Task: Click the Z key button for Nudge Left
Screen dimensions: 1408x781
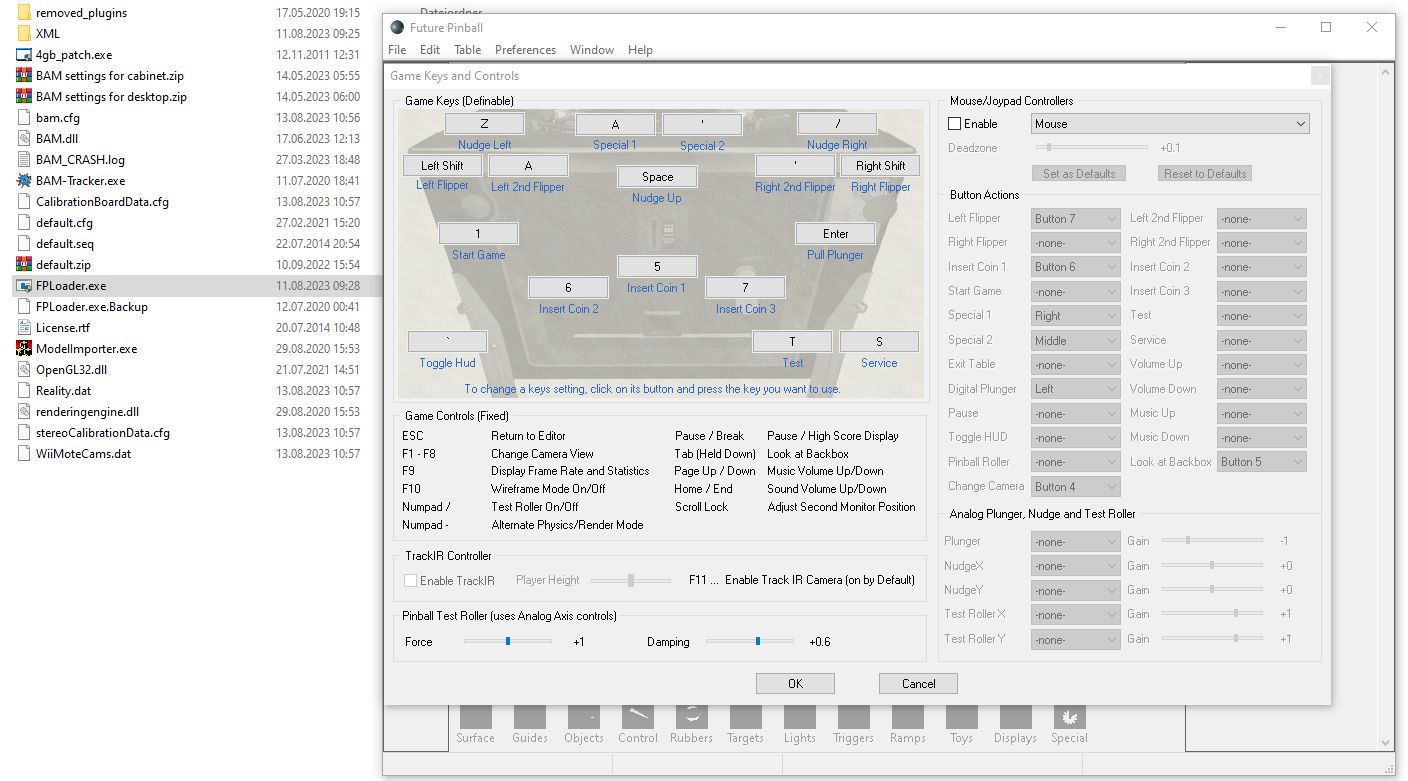Action: click(x=484, y=124)
